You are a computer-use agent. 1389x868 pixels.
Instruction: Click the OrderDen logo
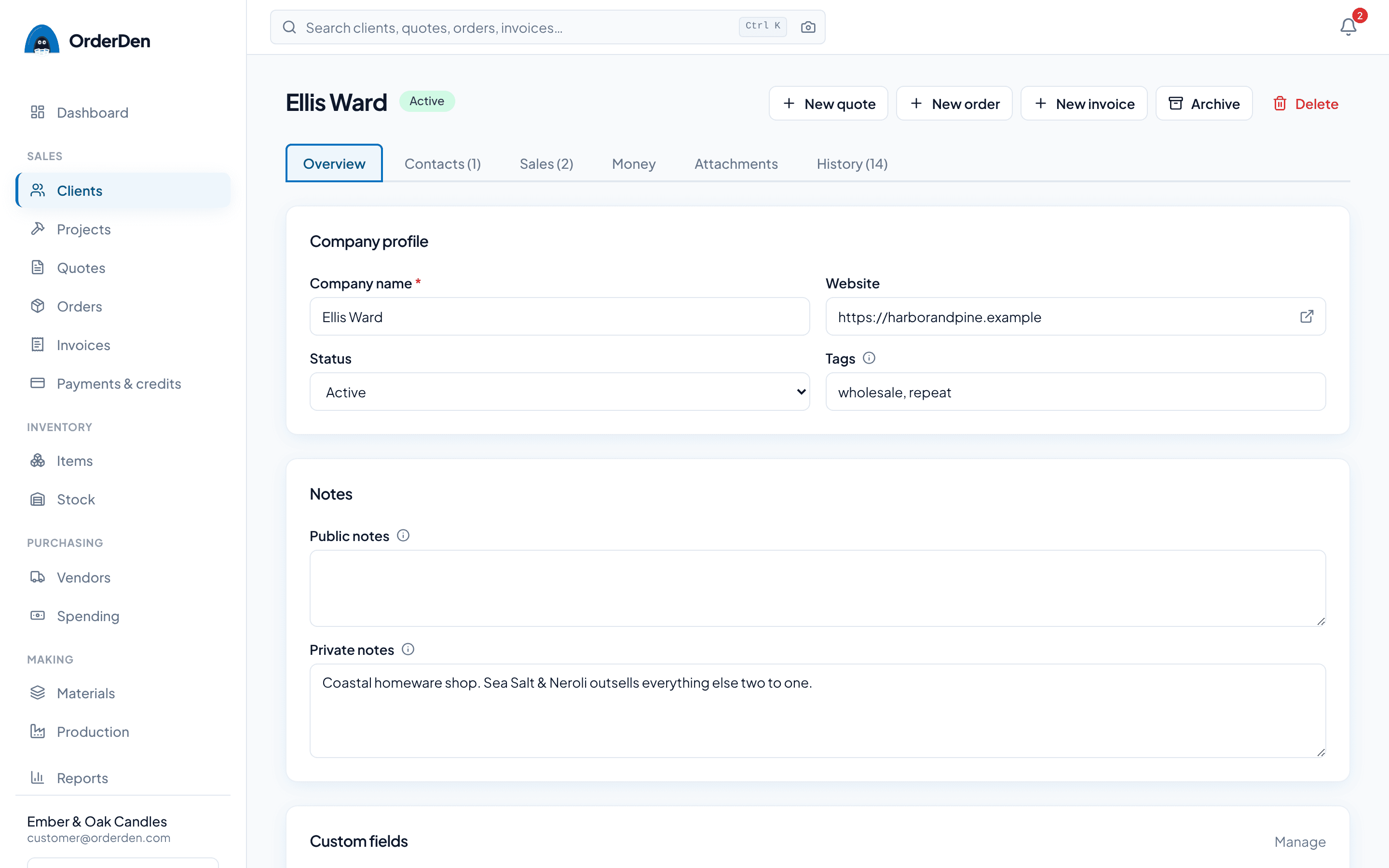coord(87,40)
